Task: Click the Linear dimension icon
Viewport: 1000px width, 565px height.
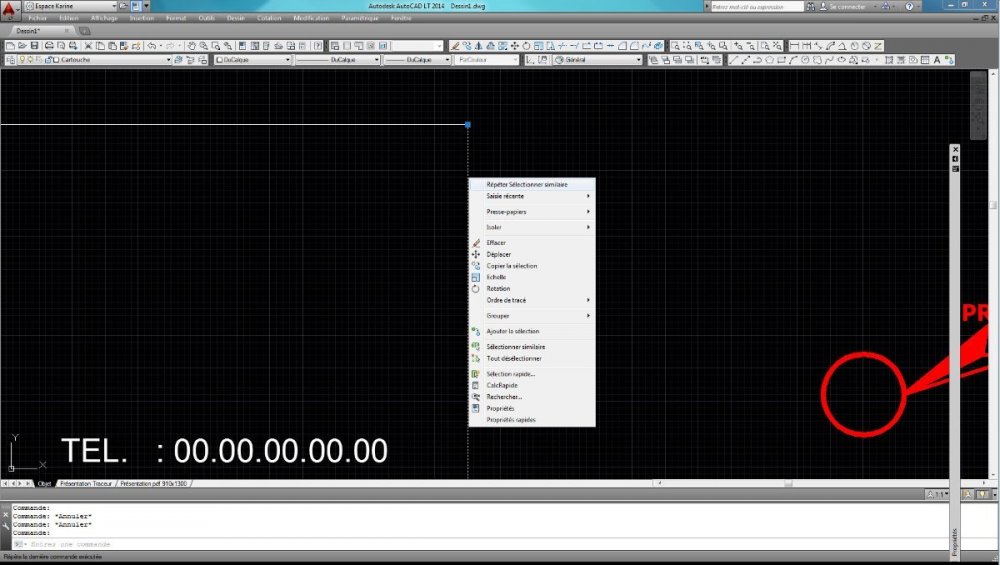Action: [794, 46]
